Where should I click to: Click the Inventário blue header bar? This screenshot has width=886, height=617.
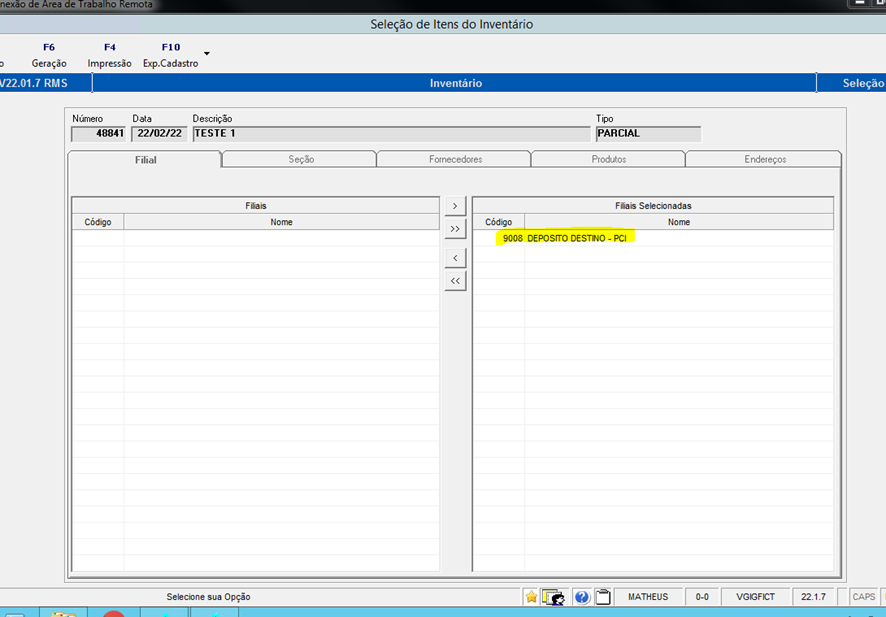click(455, 83)
